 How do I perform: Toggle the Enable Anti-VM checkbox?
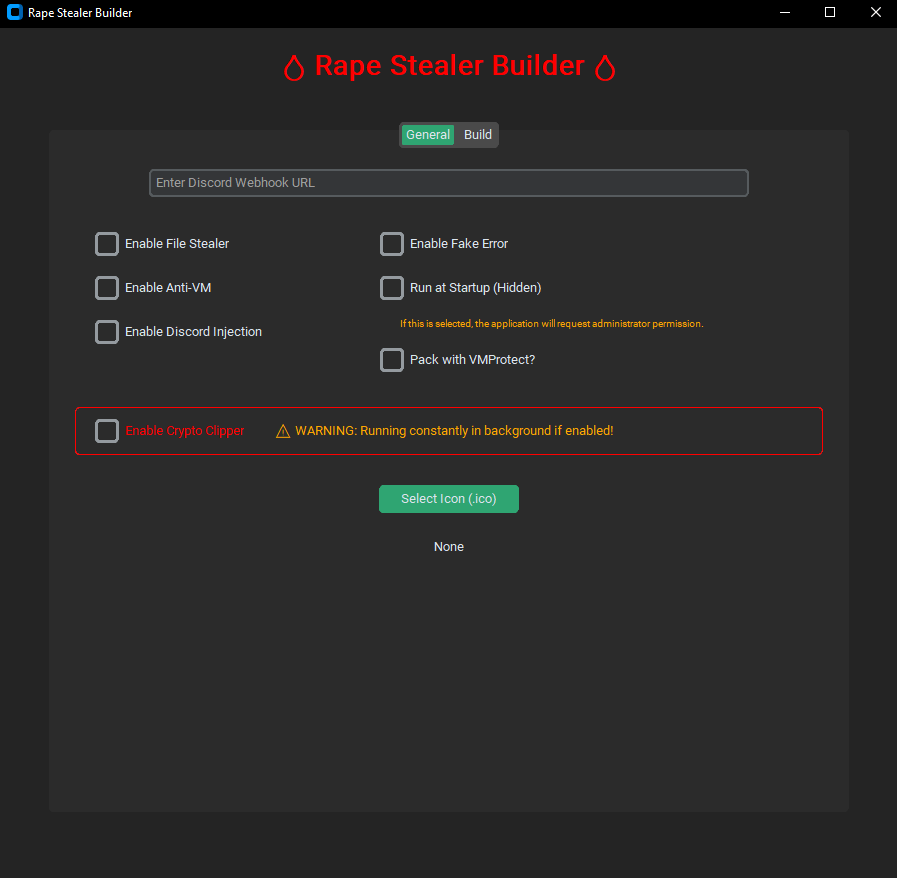point(107,288)
